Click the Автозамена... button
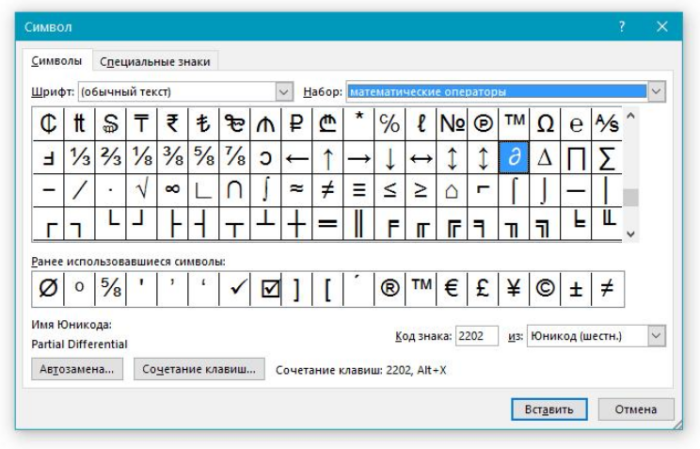Image resolution: width=700 pixels, height=449 pixels. pos(77,369)
